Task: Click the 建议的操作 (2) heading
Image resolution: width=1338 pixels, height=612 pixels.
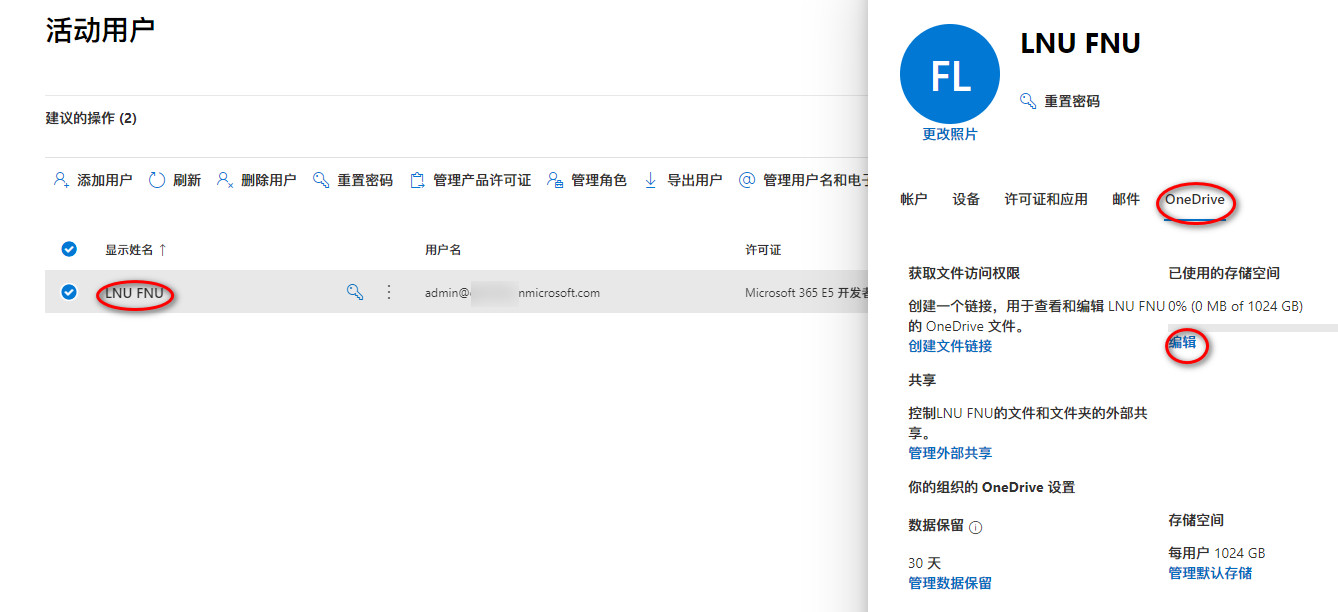Action: (x=91, y=118)
